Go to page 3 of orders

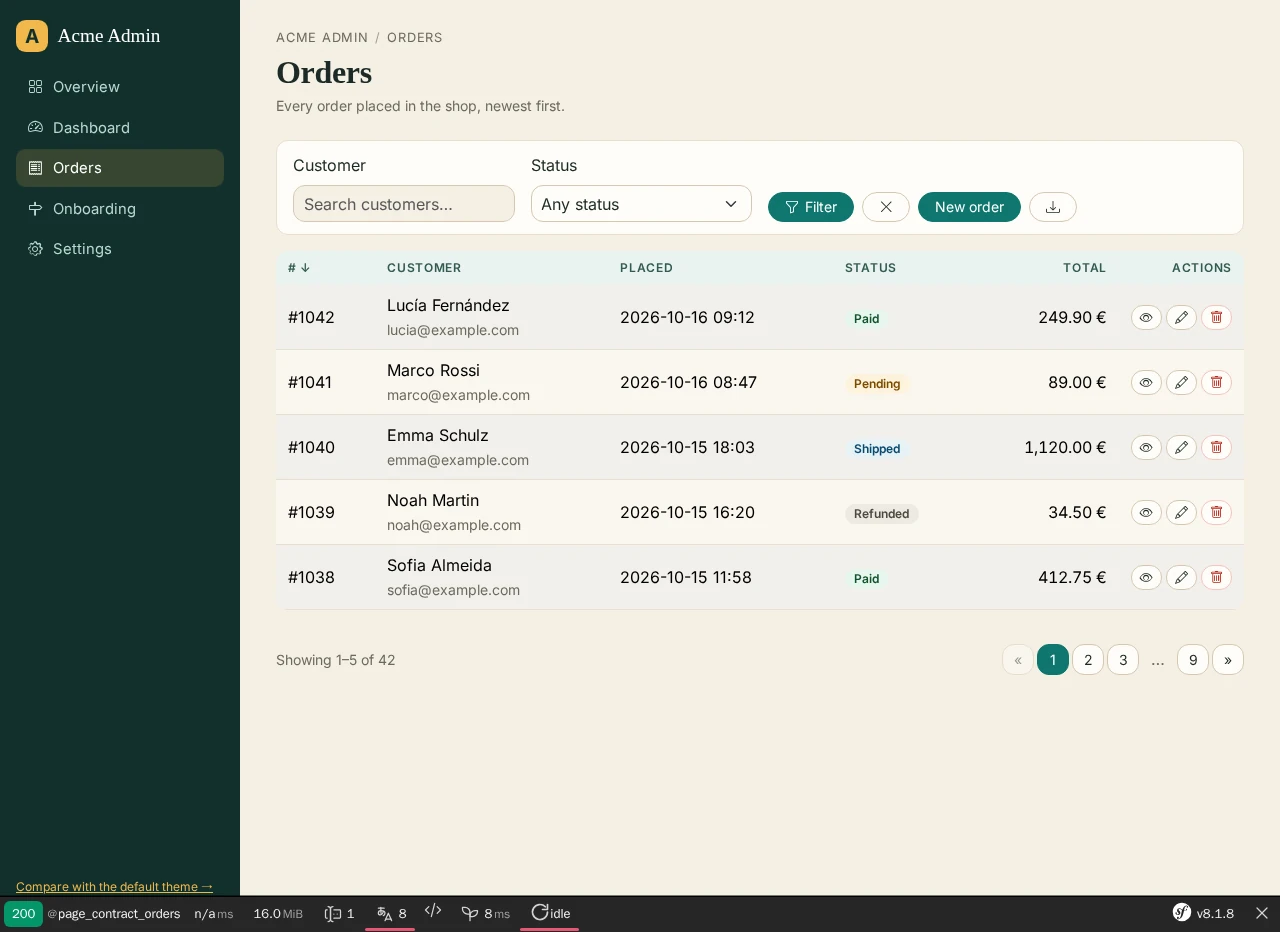pos(1123,660)
